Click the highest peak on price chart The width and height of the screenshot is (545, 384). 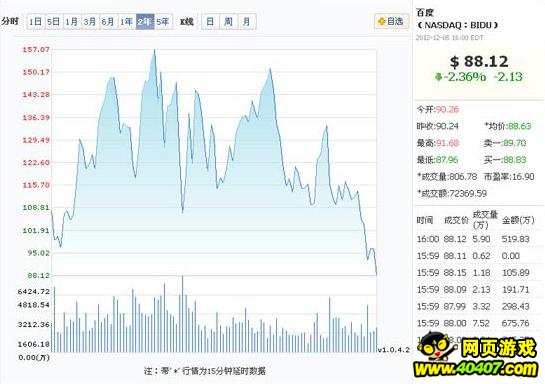coord(155,50)
